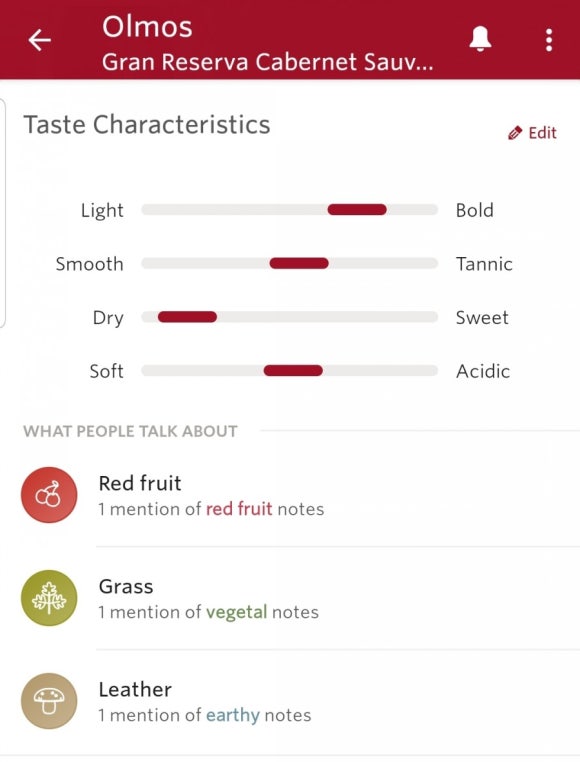The width and height of the screenshot is (580, 762).
Task: Tap the green grass leaf icon
Action: click(x=49, y=598)
